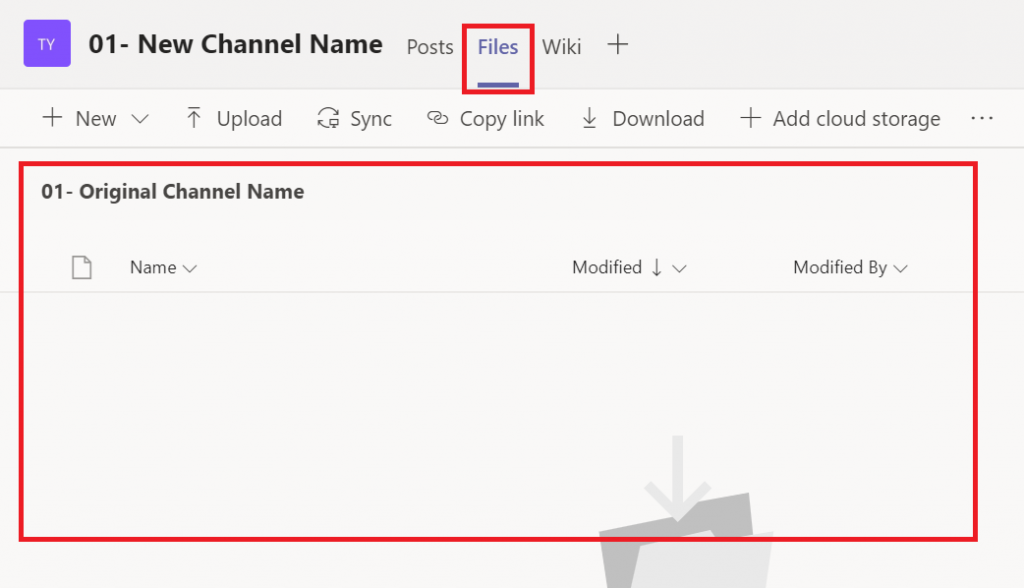Open the New dropdown menu

[95, 118]
